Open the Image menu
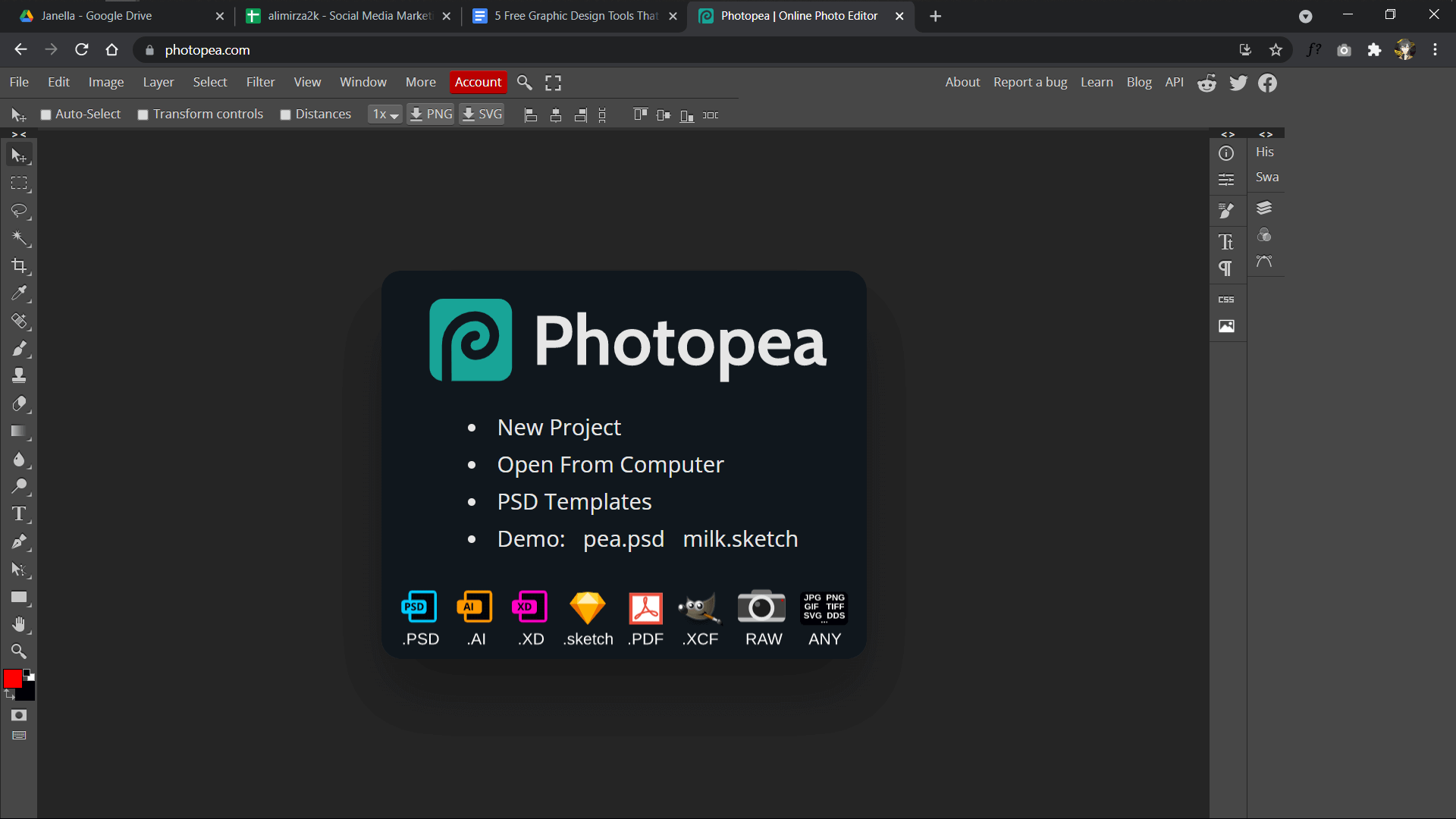The image size is (1456, 819). click(106, 82)
